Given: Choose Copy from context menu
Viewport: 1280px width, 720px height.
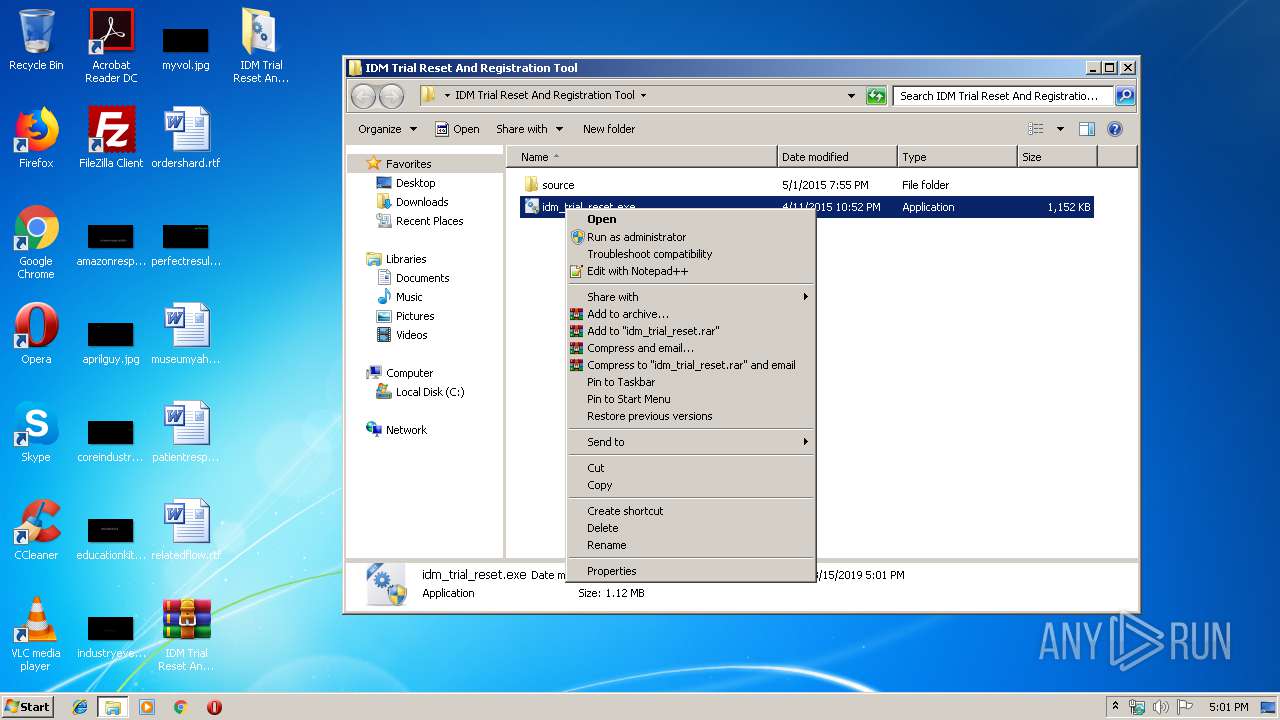Looking at the screenshot, I should click(690, 485).
